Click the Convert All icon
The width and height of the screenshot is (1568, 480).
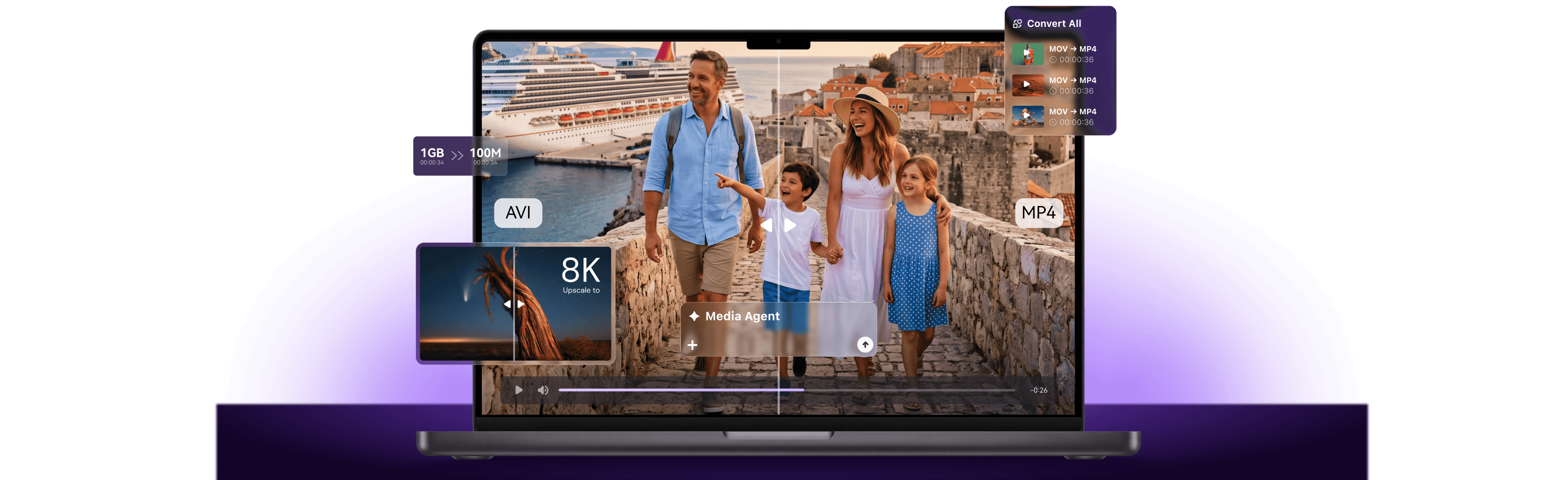click(1017, 24)
